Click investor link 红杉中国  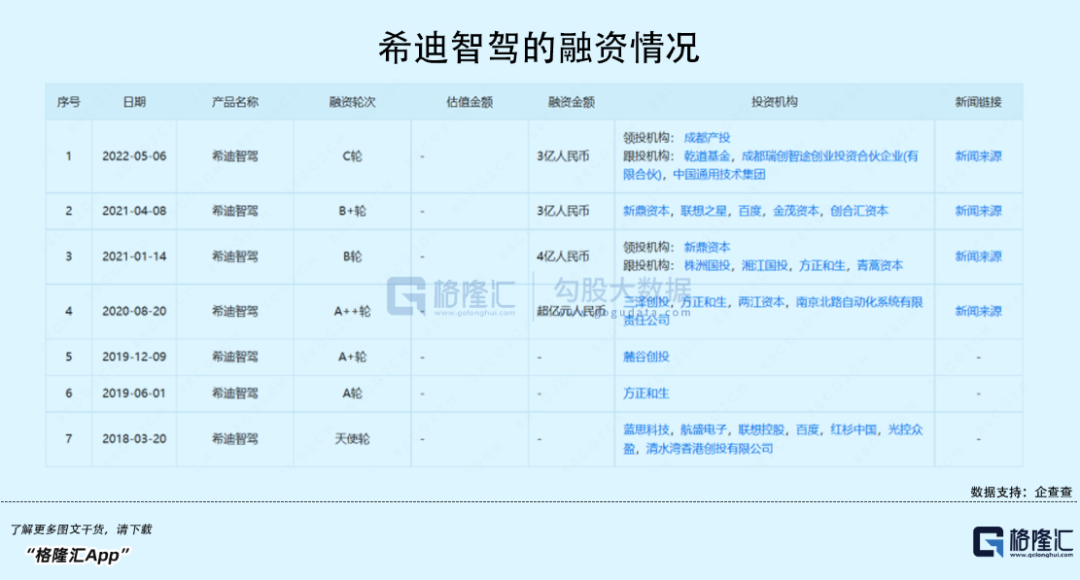[x=853, y=430]
